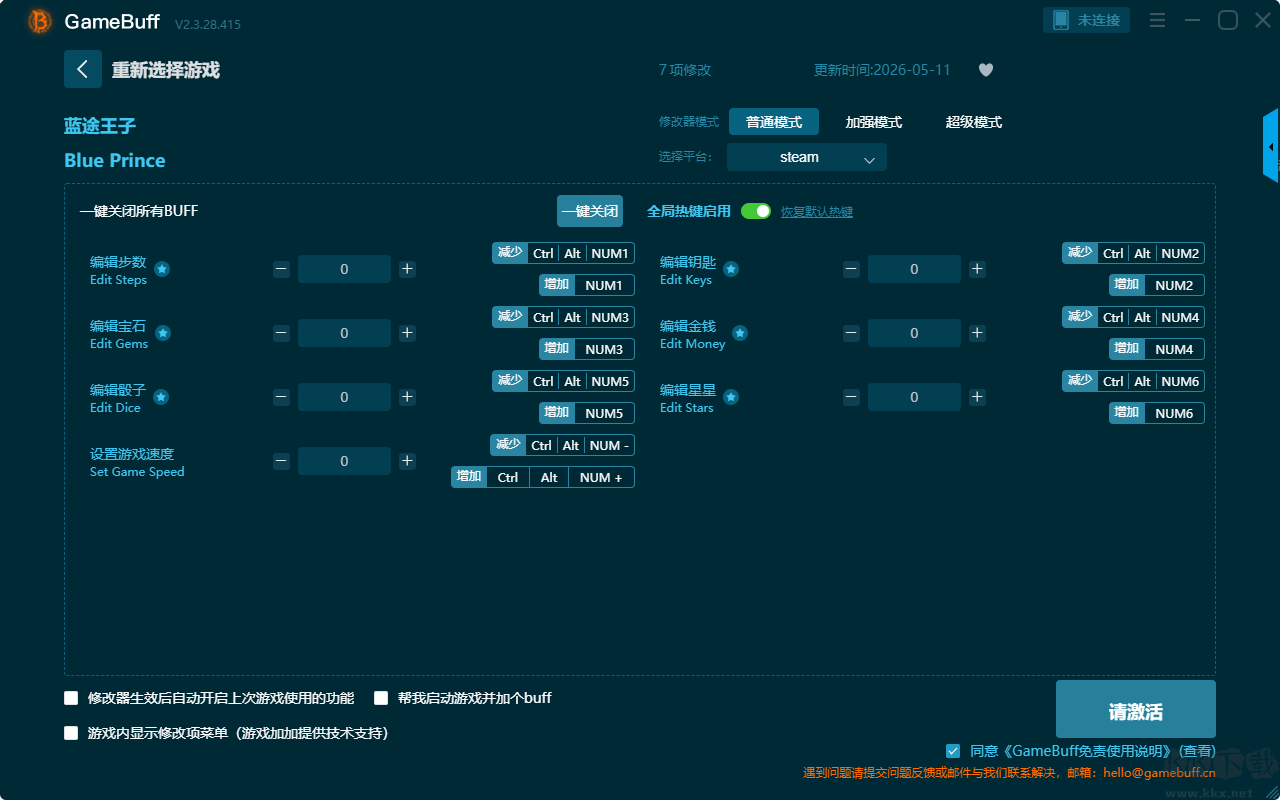
Task: Increase Edit Steps with plus button
Action: 407,269
